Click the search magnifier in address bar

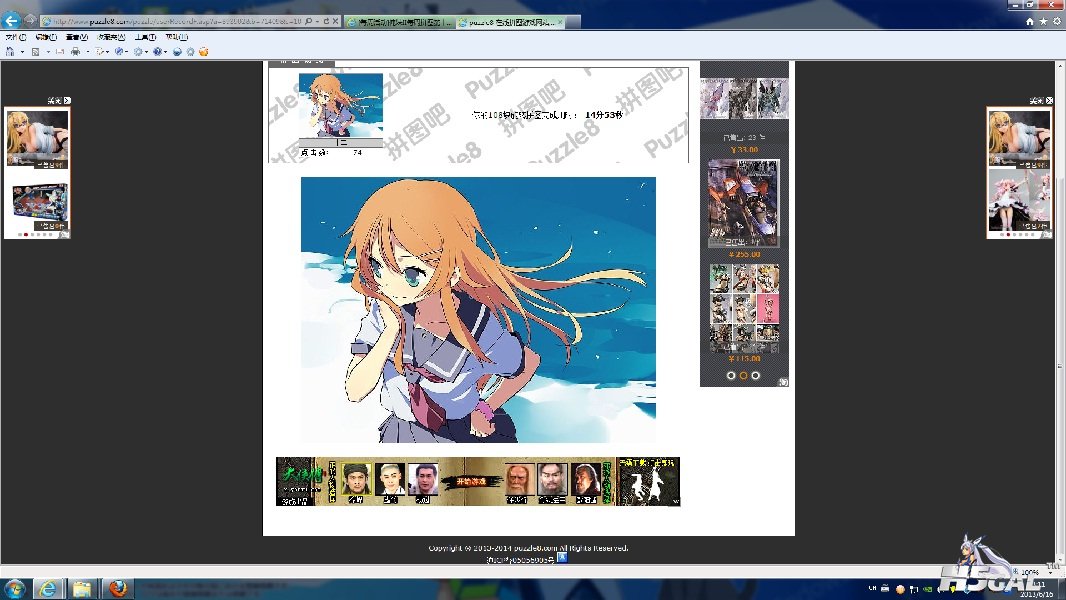pyautogui.click(x=309, y=22)
